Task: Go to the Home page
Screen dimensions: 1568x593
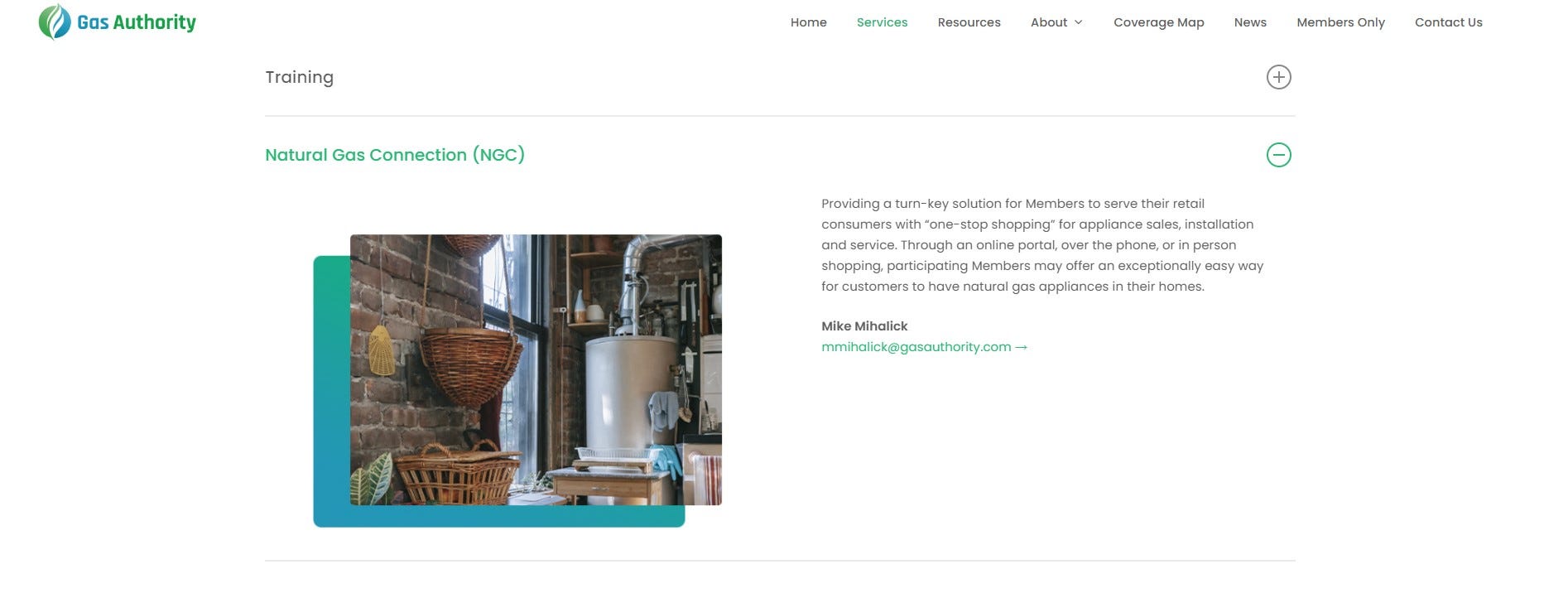Action: tap(808, 22)
